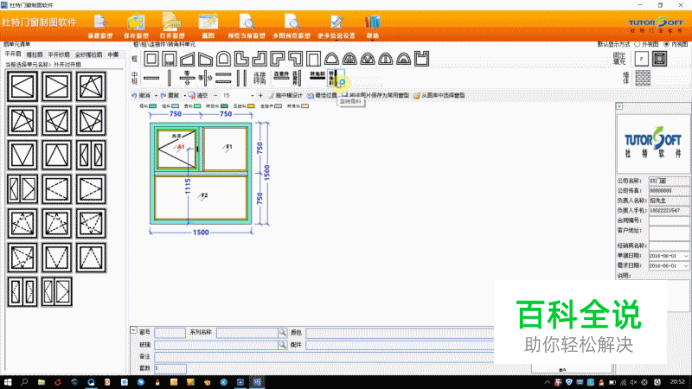Viewport: 692px width, 389px height.
Task: Select the left-sloped trapezoid frame shape
Action: 187,59
